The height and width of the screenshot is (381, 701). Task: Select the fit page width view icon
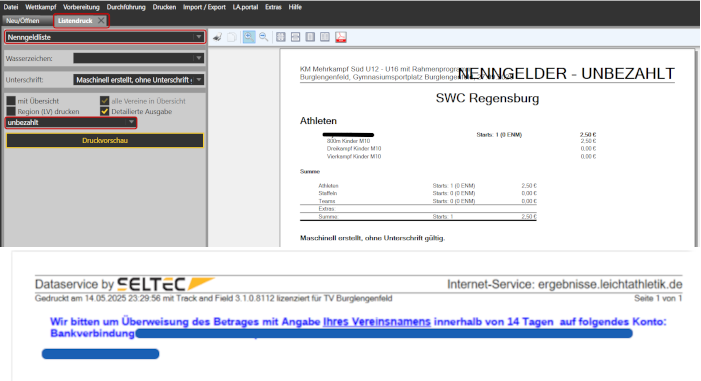click(x=295, y=37)
